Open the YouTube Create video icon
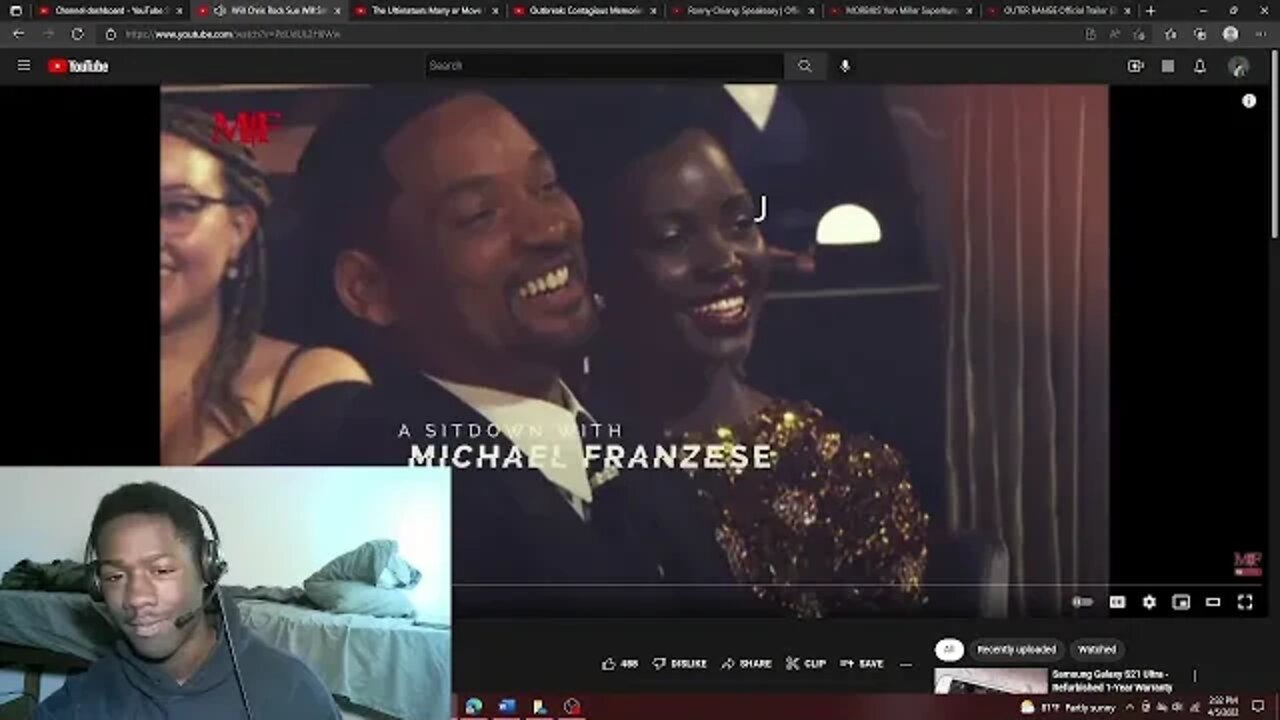Image resolution: width=1280 pixels, height=720 pixels. click(1135, 66)
